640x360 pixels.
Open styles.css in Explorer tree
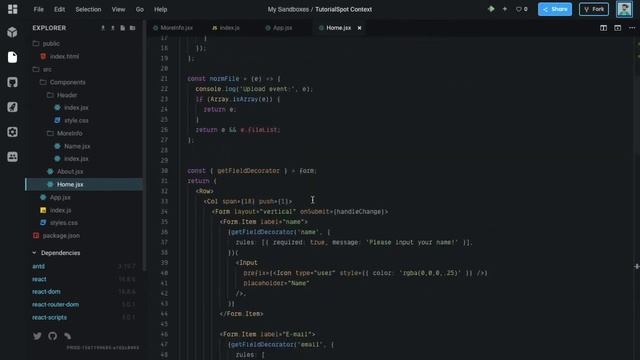(64, 222)
